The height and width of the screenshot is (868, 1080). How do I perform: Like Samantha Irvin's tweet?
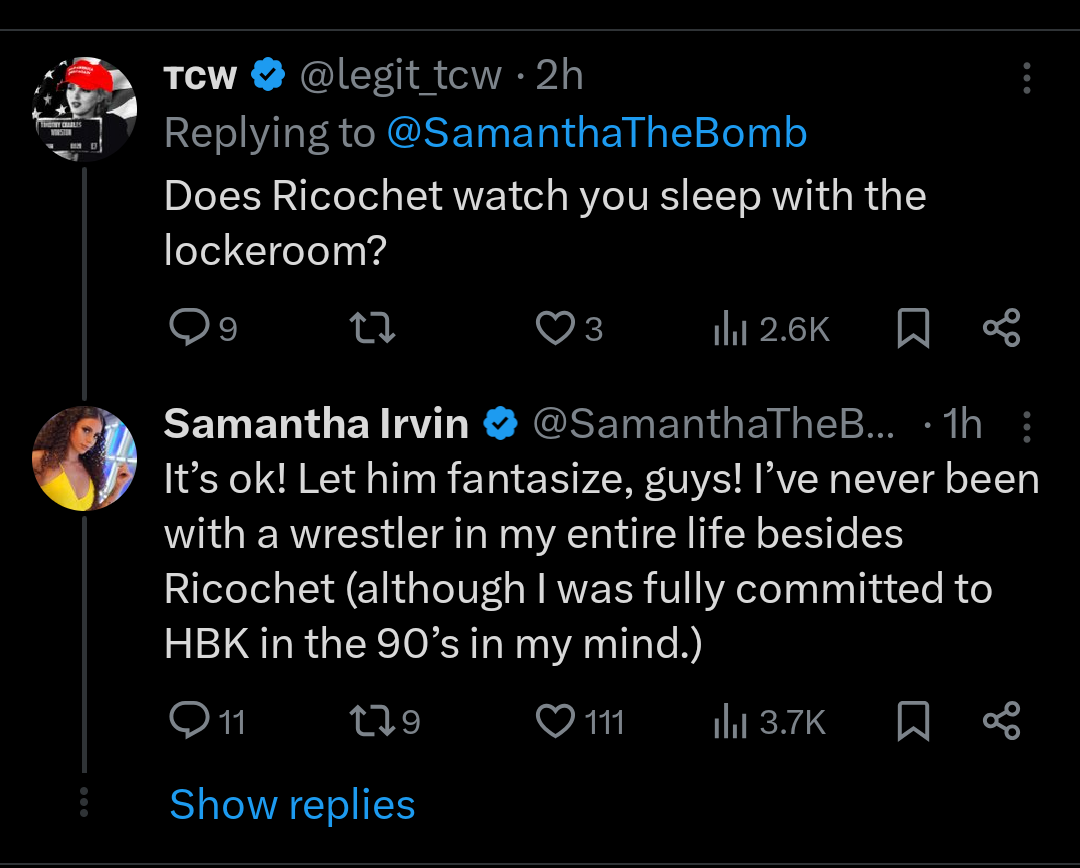click(555, 721)
